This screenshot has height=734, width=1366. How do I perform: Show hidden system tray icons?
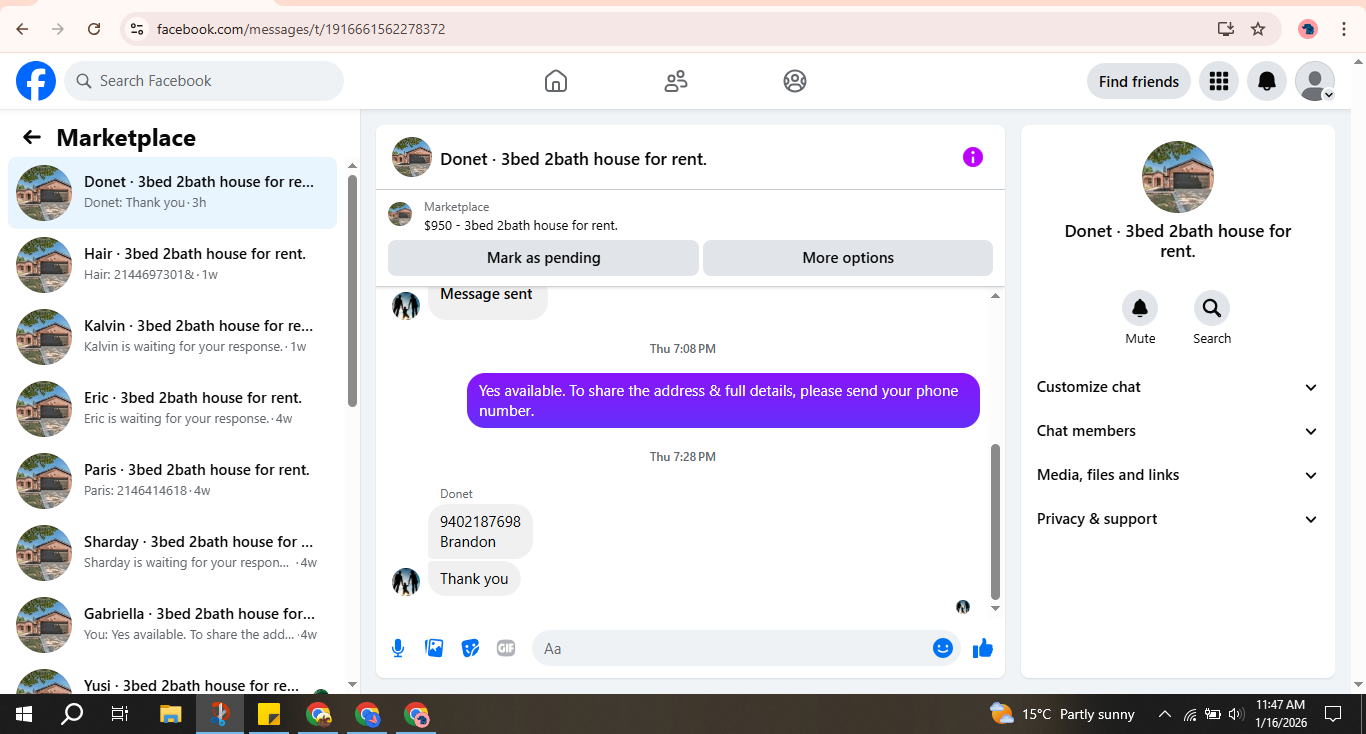click(x=1164, y=714)
